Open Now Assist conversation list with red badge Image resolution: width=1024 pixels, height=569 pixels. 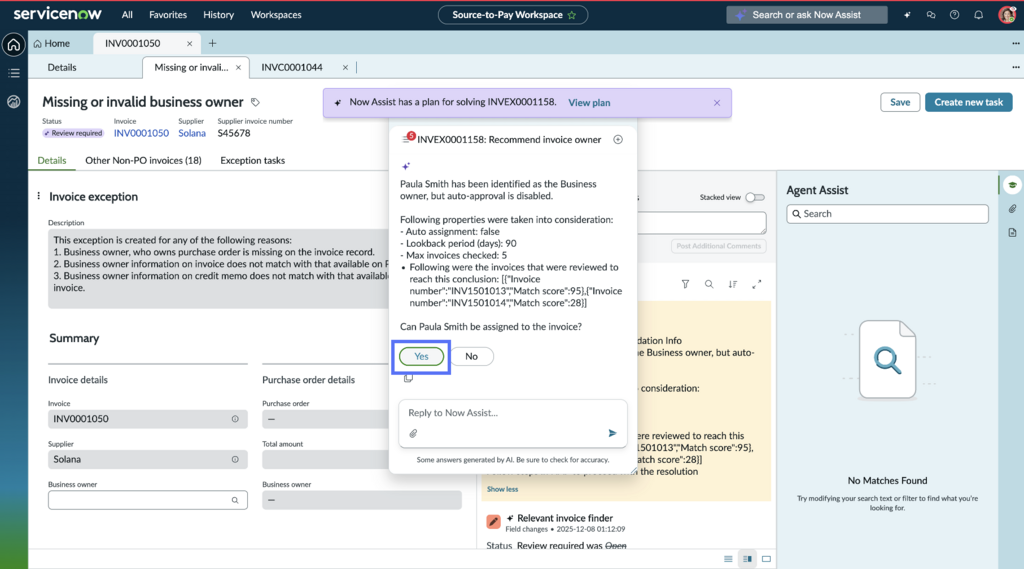click(x=408, y=138)
